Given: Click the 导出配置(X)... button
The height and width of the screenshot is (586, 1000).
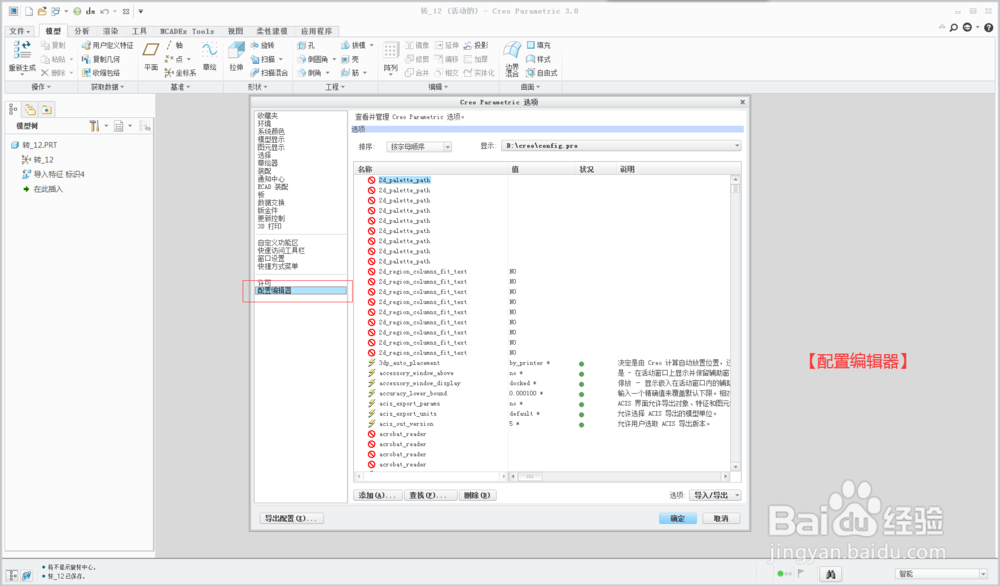Looking at the screenshot, I should (291, 518).
